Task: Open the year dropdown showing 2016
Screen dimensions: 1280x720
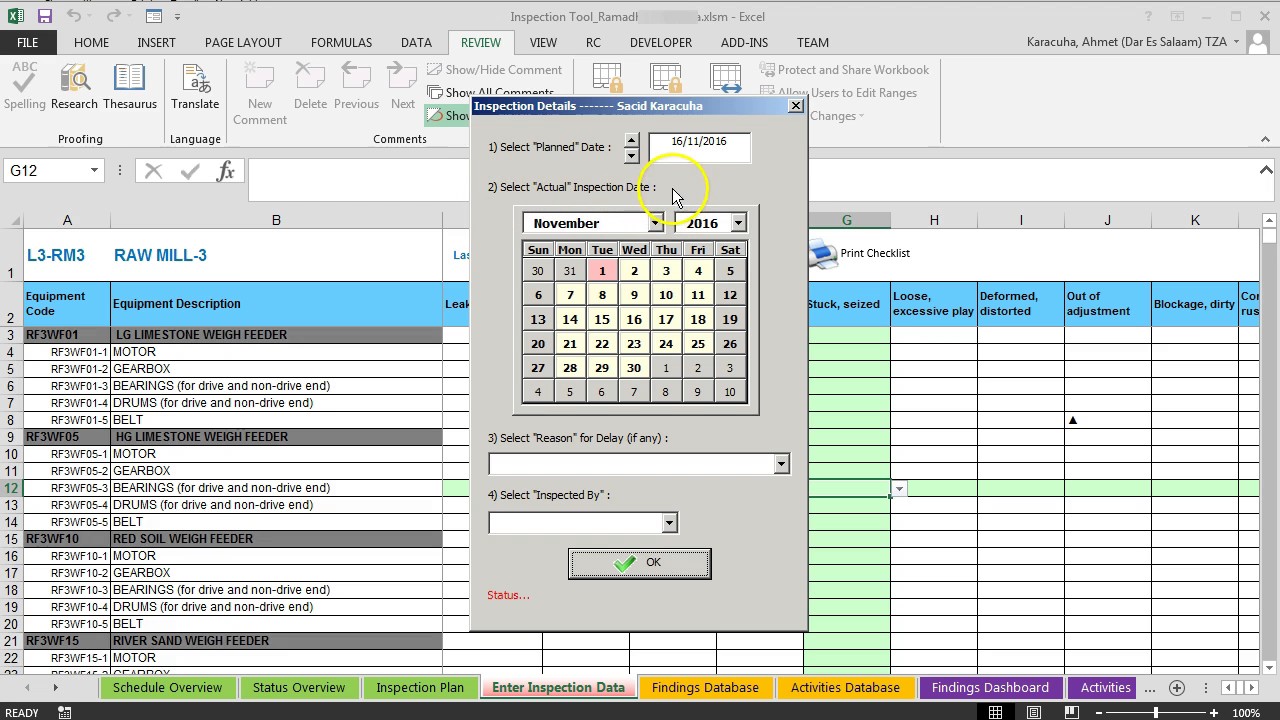Action: click(738, 223)
